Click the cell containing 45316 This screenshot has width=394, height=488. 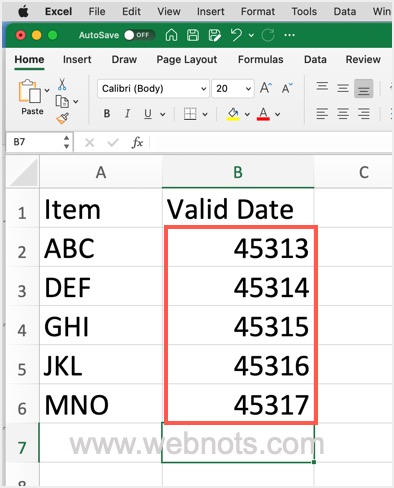click(238, 365)
